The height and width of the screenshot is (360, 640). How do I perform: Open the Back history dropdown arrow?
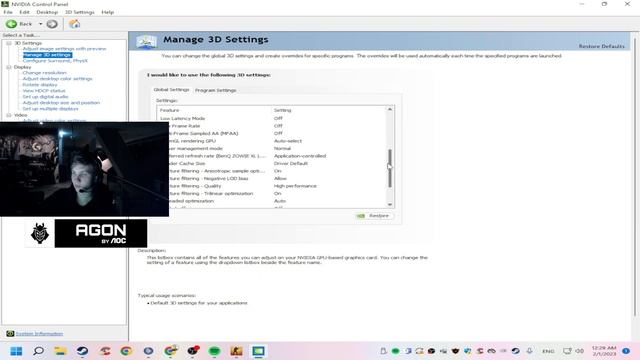tap(40, 24)
